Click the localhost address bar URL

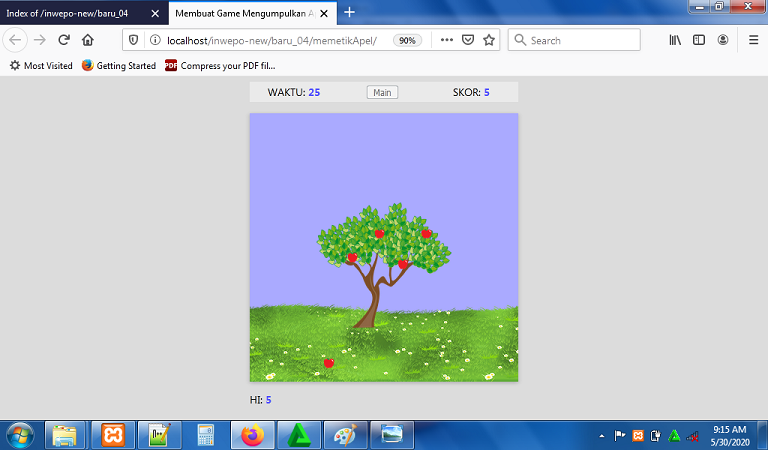point(272,41)
